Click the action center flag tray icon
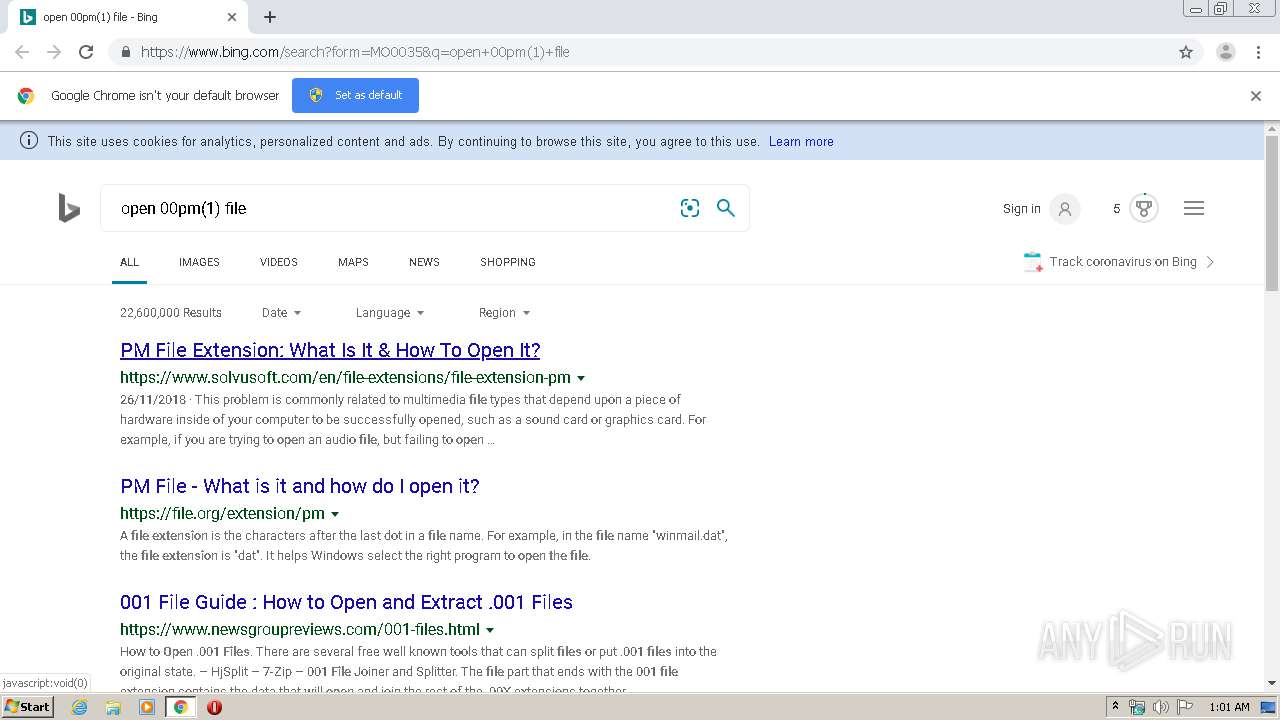 1186,707
